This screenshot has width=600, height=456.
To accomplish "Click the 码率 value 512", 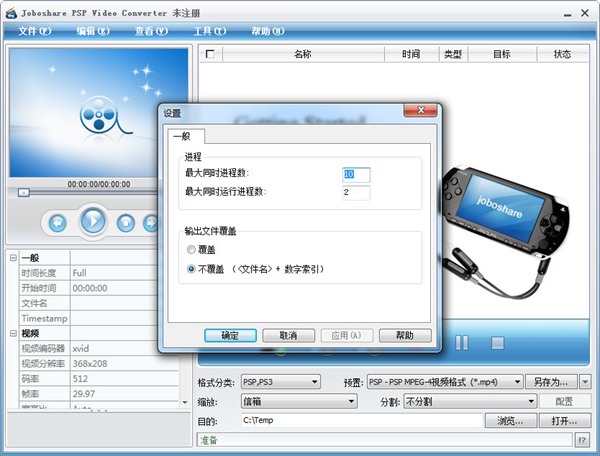I will click(80, 379).
